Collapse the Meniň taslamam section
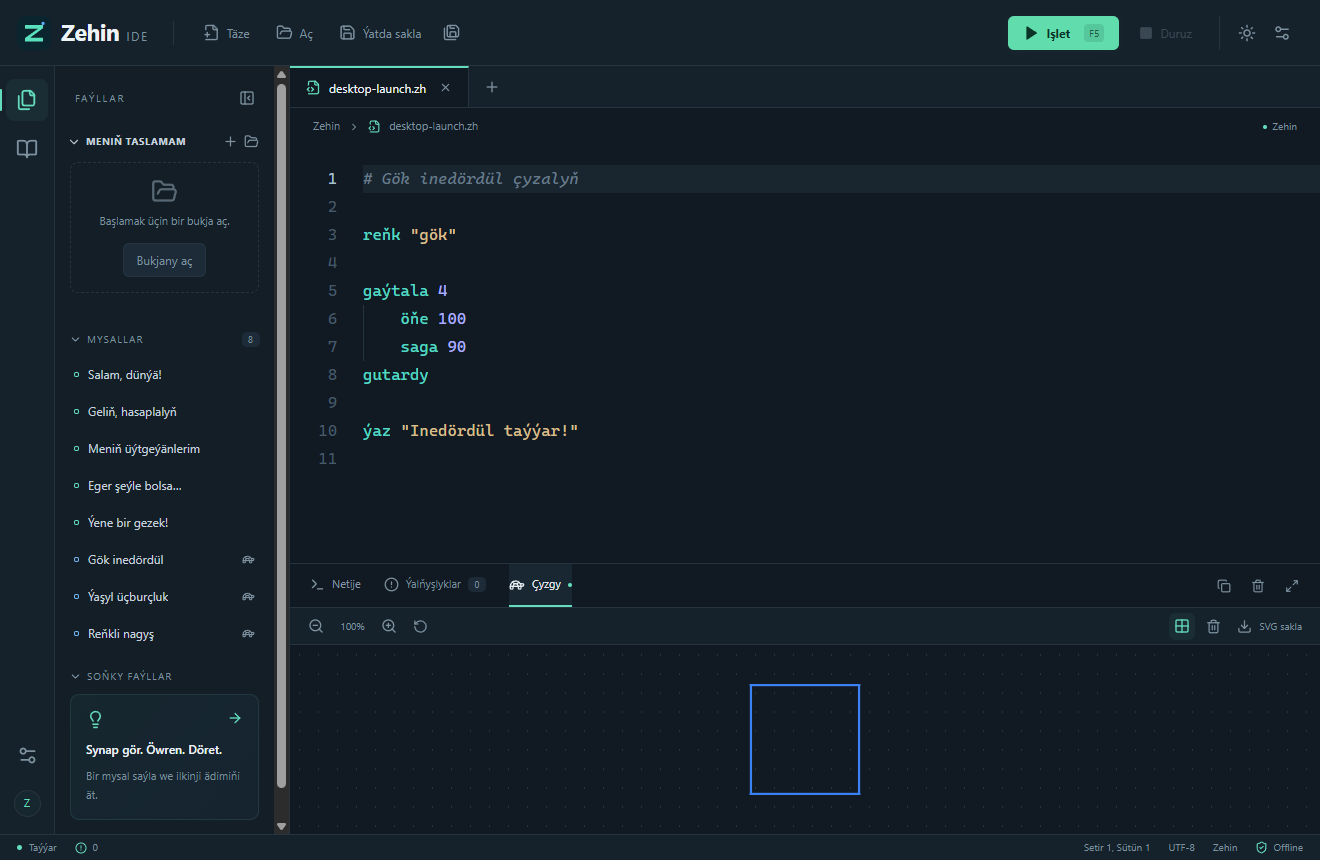The width and height of the screenshot is (1320, 860). pos(128,141)
